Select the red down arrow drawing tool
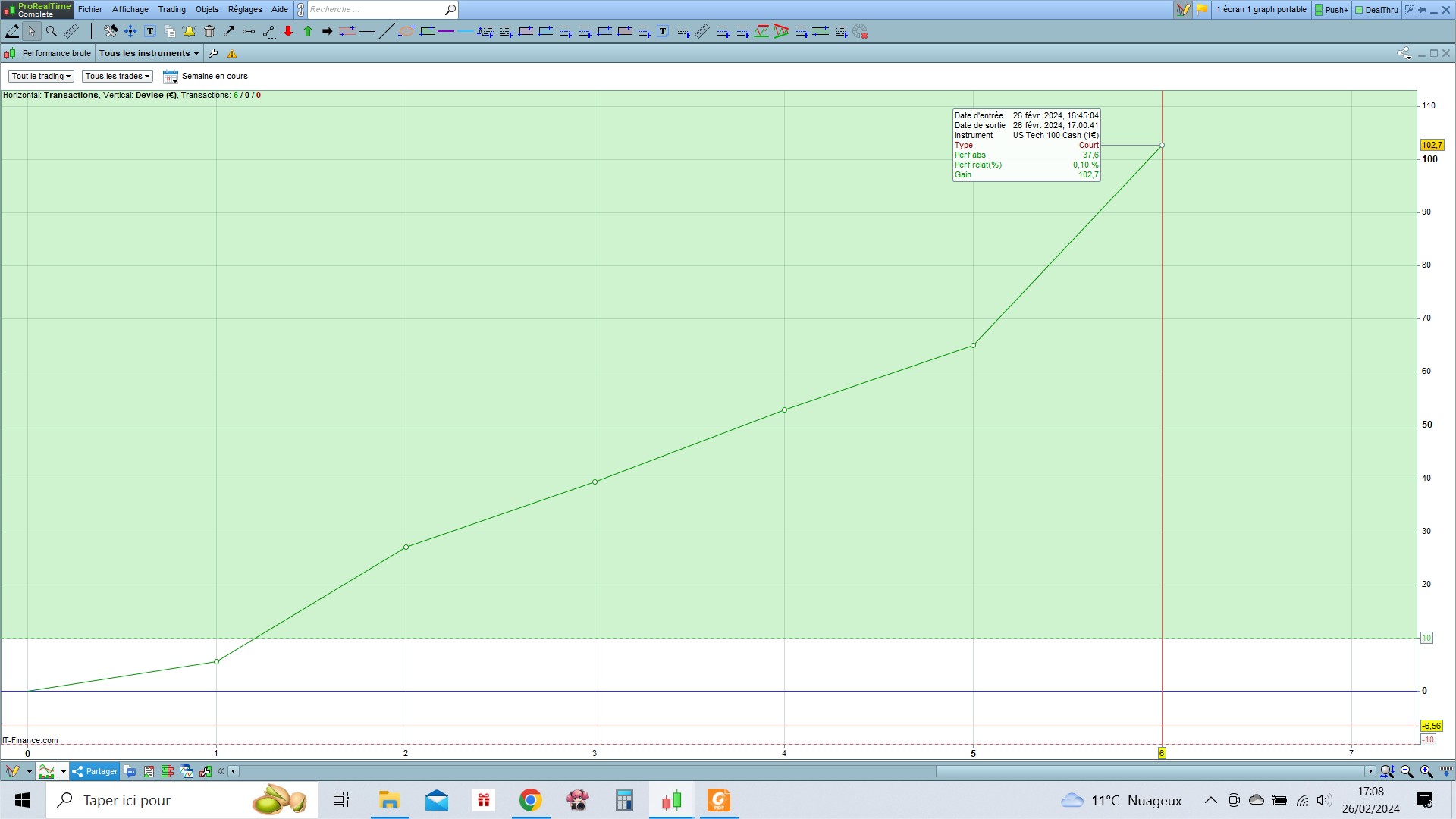 288,31
